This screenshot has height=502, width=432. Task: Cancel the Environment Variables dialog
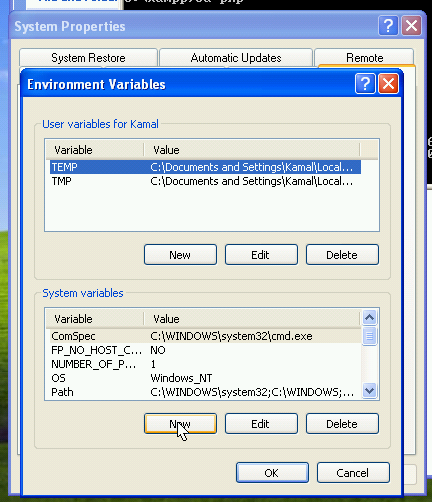353,473
